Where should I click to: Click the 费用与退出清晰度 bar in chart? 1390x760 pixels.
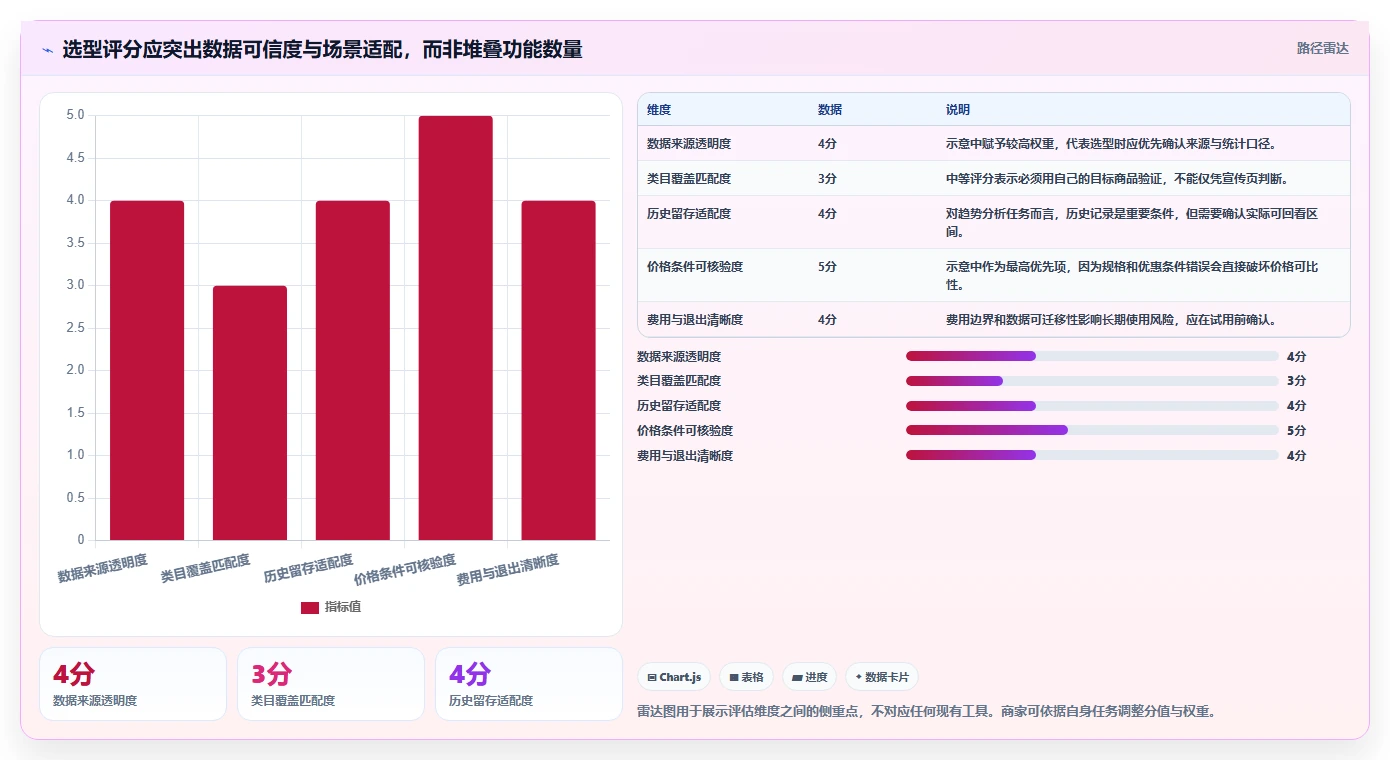pos(559,370)
